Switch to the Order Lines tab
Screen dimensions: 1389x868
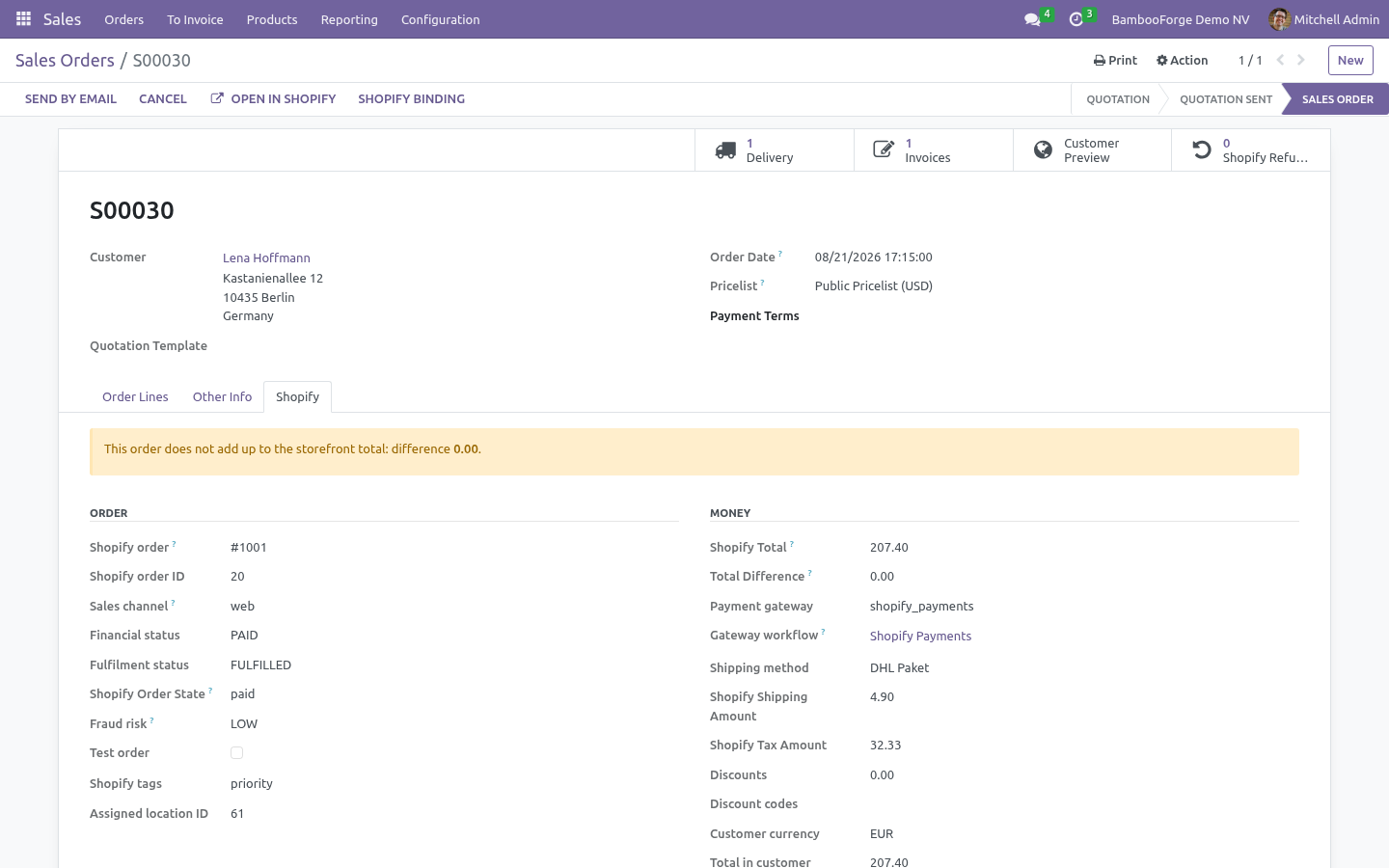pyautogui.click(x=135, y=396)
